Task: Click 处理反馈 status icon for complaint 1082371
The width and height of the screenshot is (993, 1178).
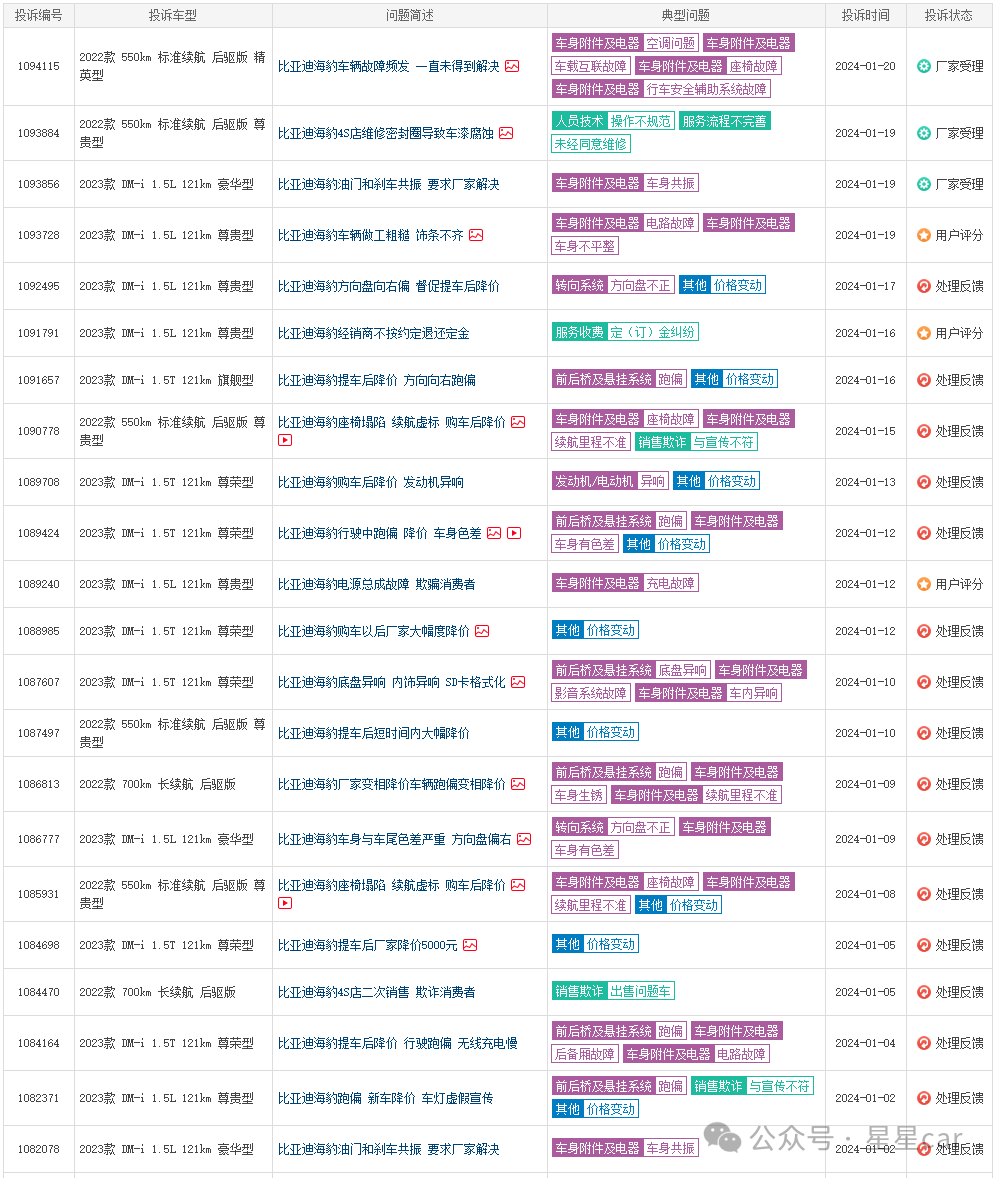Action: tap(924, 1098)
